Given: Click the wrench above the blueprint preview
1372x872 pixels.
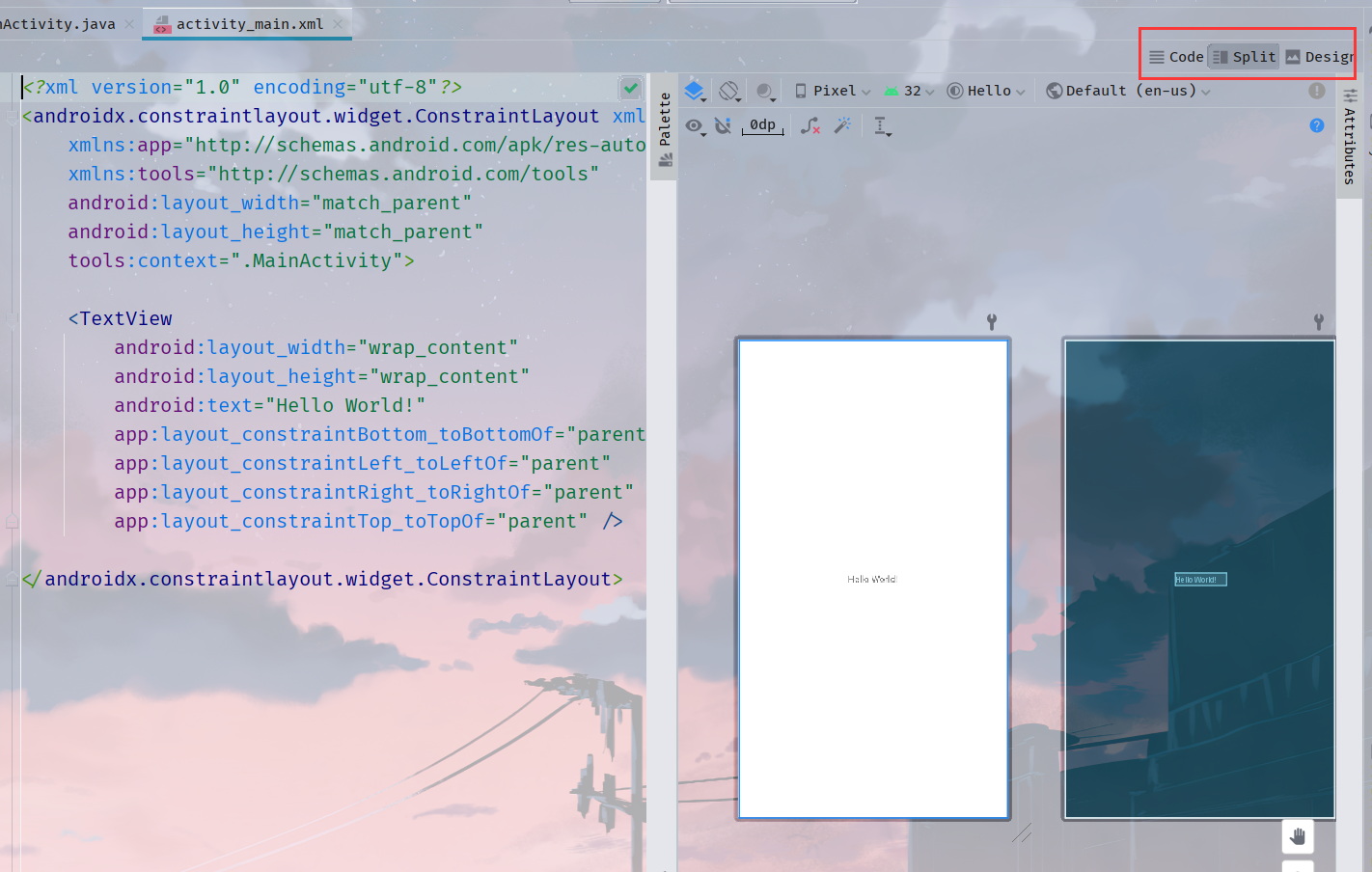Looking at the screenshot, I should [x=1319, y=321].
